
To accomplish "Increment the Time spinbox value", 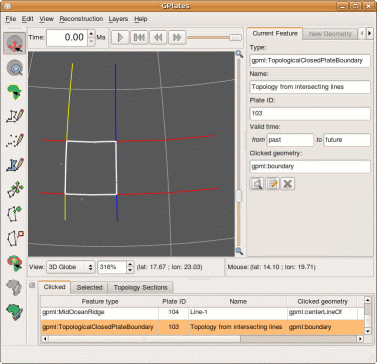I will click(x=91, y=34).
